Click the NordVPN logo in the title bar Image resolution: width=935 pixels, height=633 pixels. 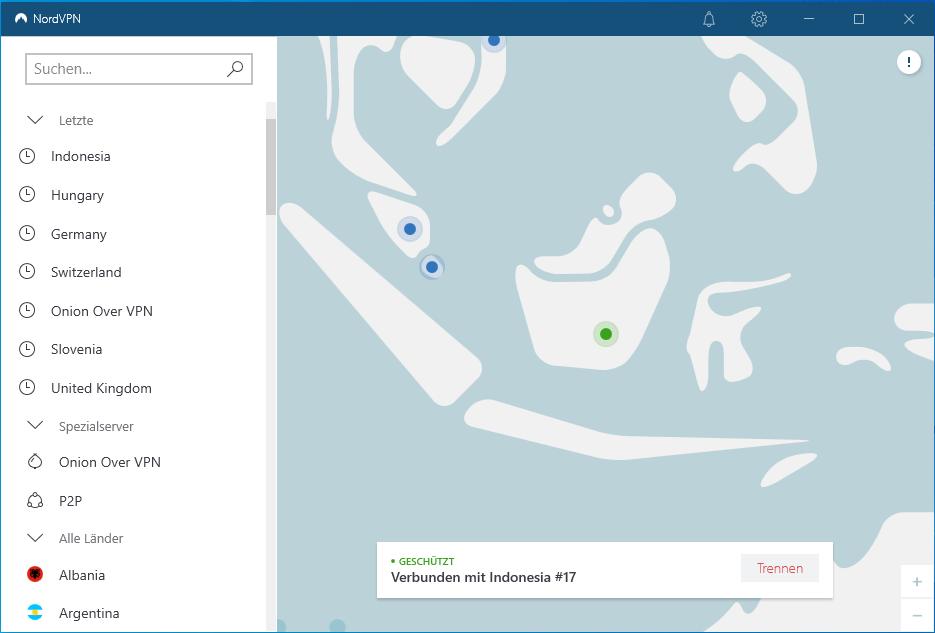(x=21, y=18)
